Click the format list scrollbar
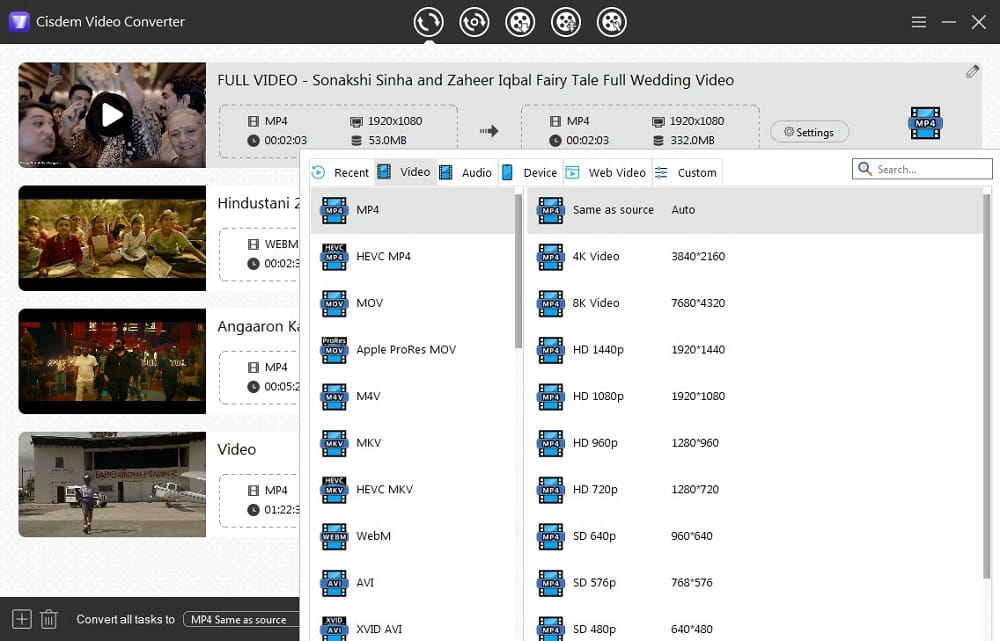The height and width of the screenshot is (641, 1000). pyautogui.click(x=518, y=270)
